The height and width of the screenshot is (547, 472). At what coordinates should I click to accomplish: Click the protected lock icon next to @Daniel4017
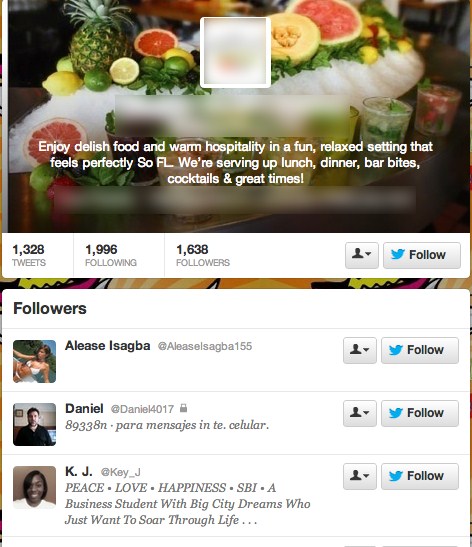tap(183, 408)
